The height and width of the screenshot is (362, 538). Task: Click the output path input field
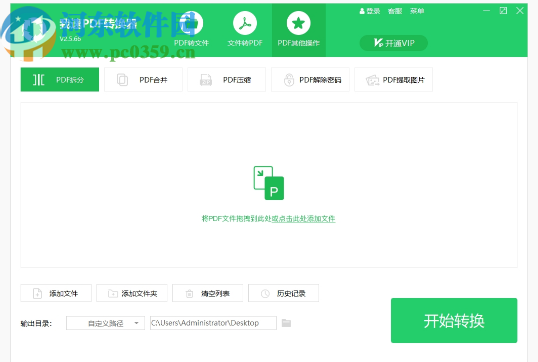point(213,323)
